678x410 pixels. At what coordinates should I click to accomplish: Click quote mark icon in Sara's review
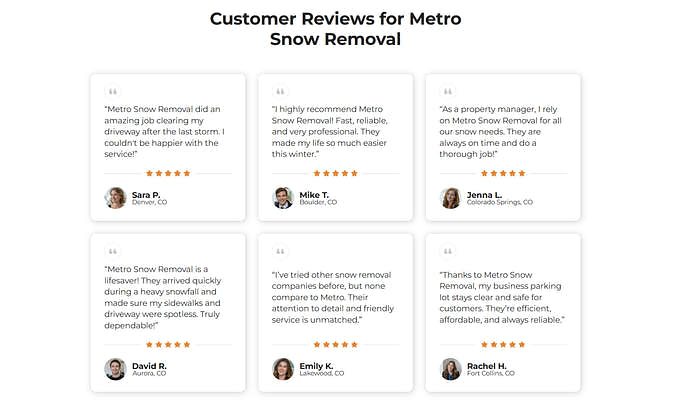(x=112, y=91)
